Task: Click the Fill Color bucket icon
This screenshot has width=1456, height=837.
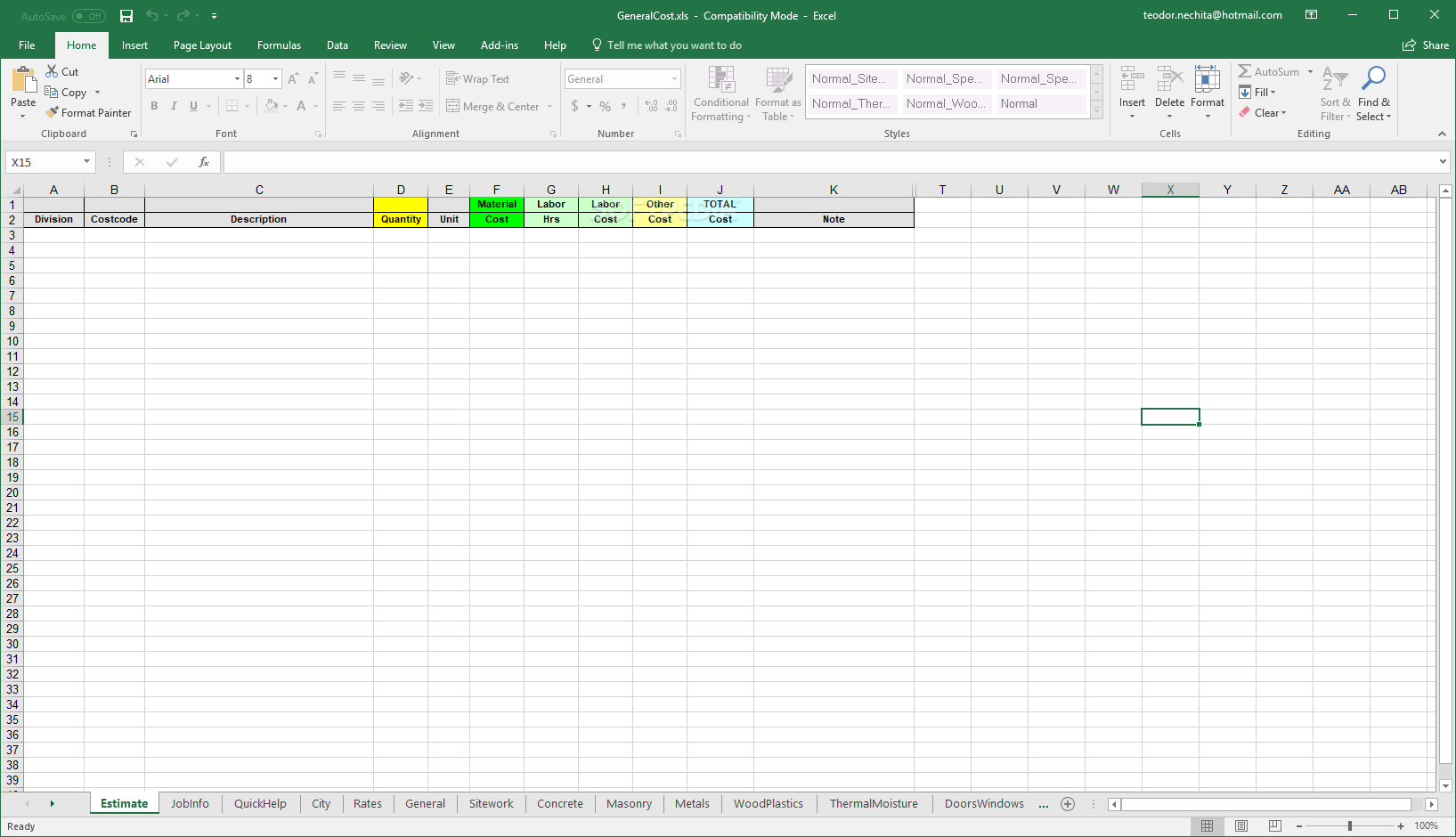Action: pyautogui.click(x=272, y=106)
